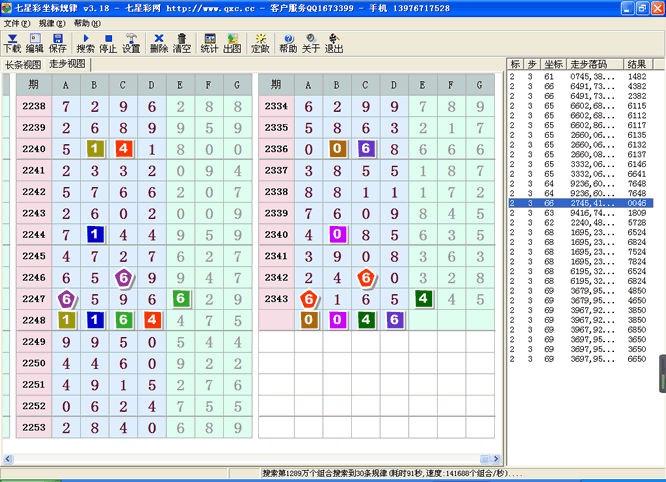666x482 pixels.
Task: Open the 帮助 menu in the menu bar
Action: point(87,23)
